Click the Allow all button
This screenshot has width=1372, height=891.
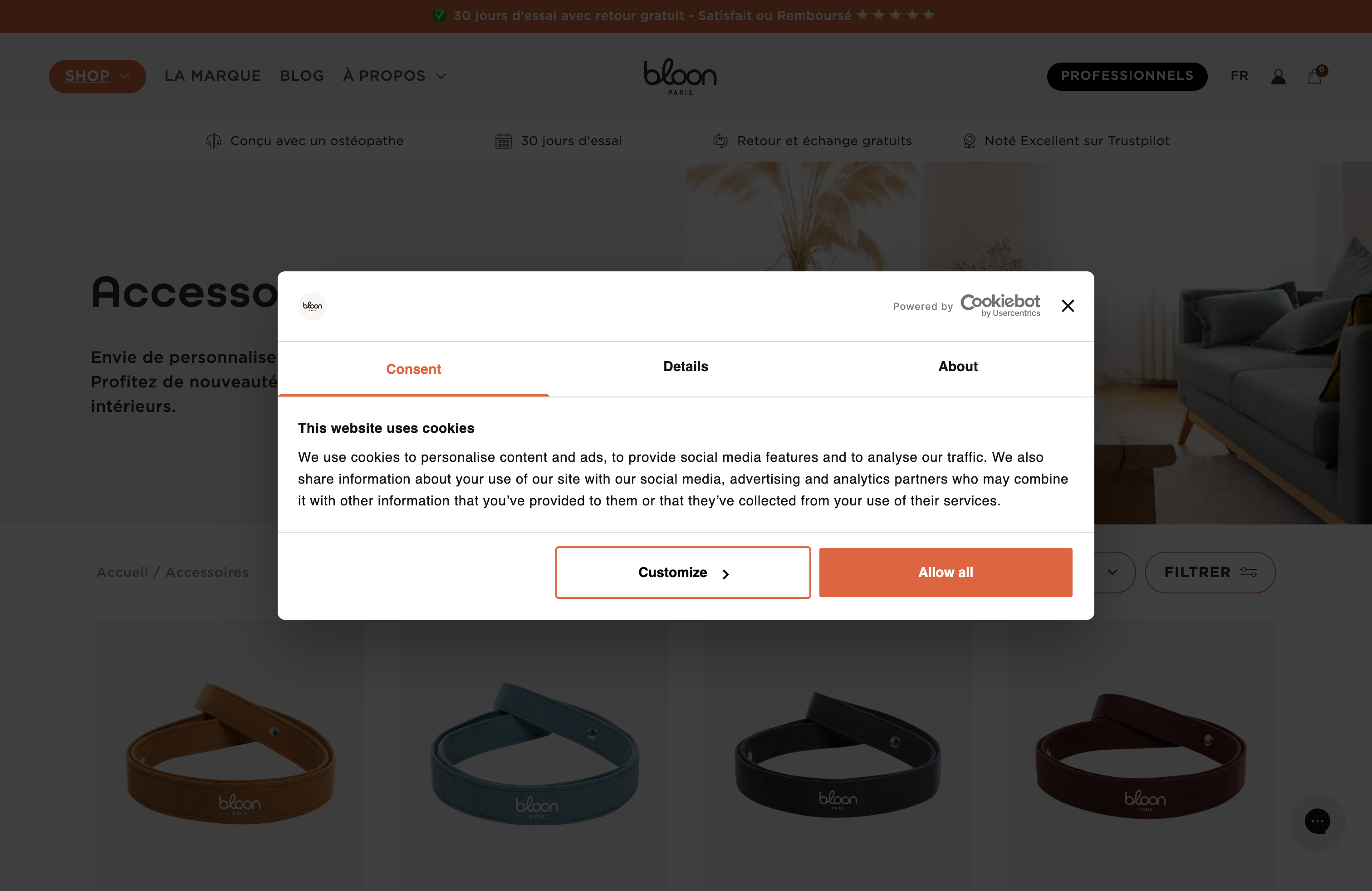point(946,572)
